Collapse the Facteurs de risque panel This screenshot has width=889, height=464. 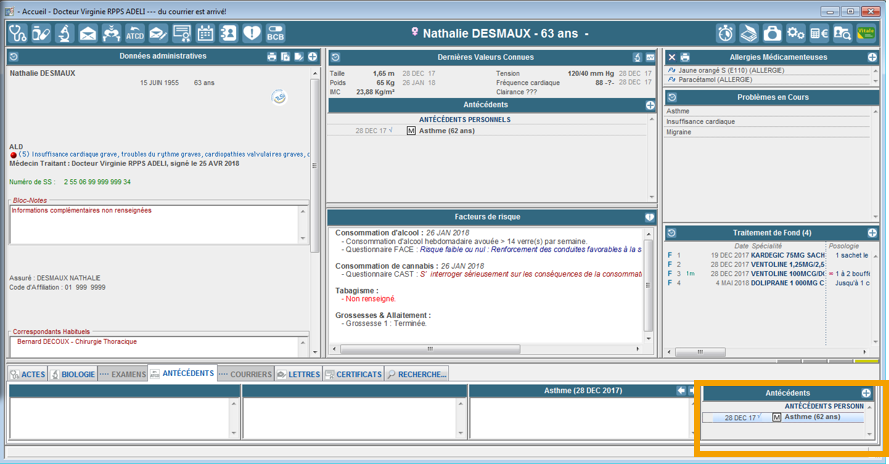point(335,217)
